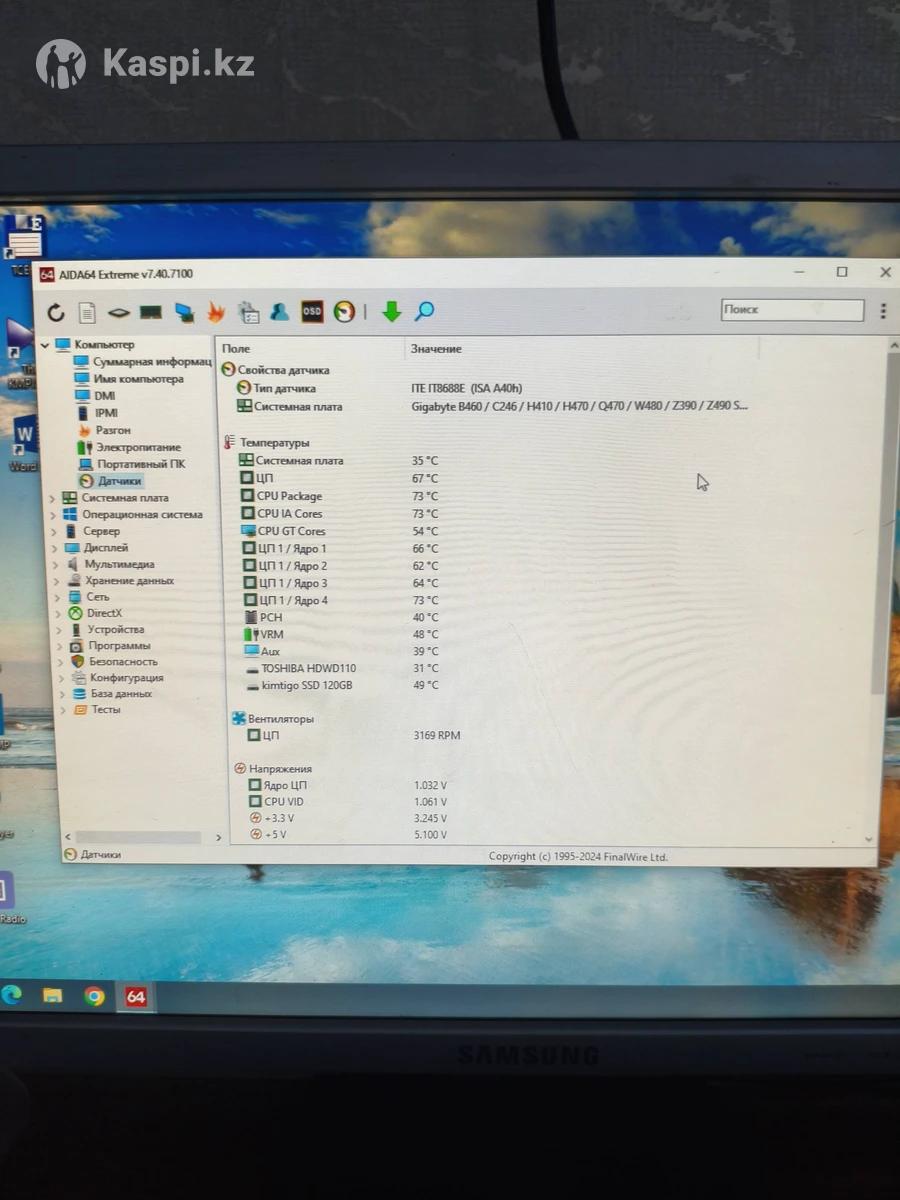Image resolution: width=900 pixels, height=1200 pixels.
Task: Open the sensor gauge toolbar icon
Action: coord(344,311)
